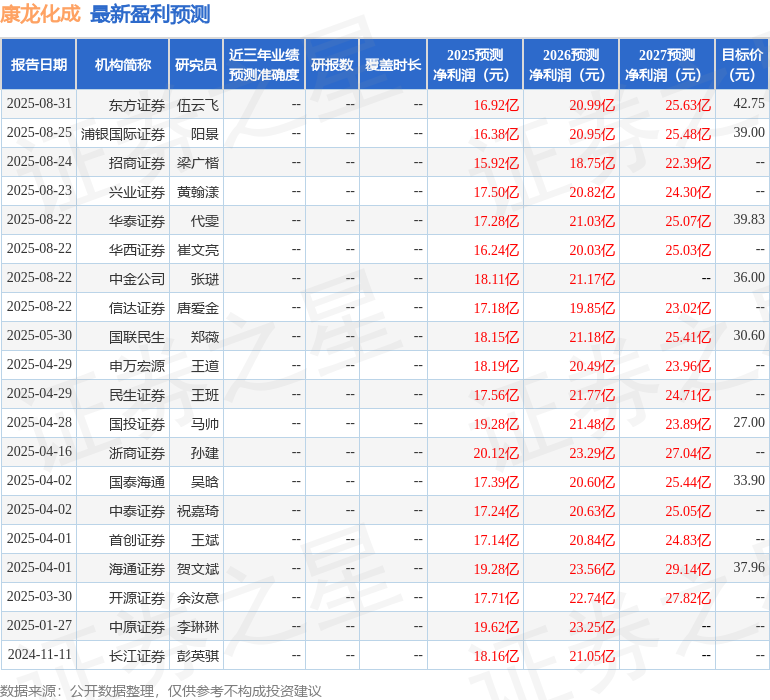Click report date 2025-04-16
Viewport: 770px width, 700px height.
tap(39, 451)
